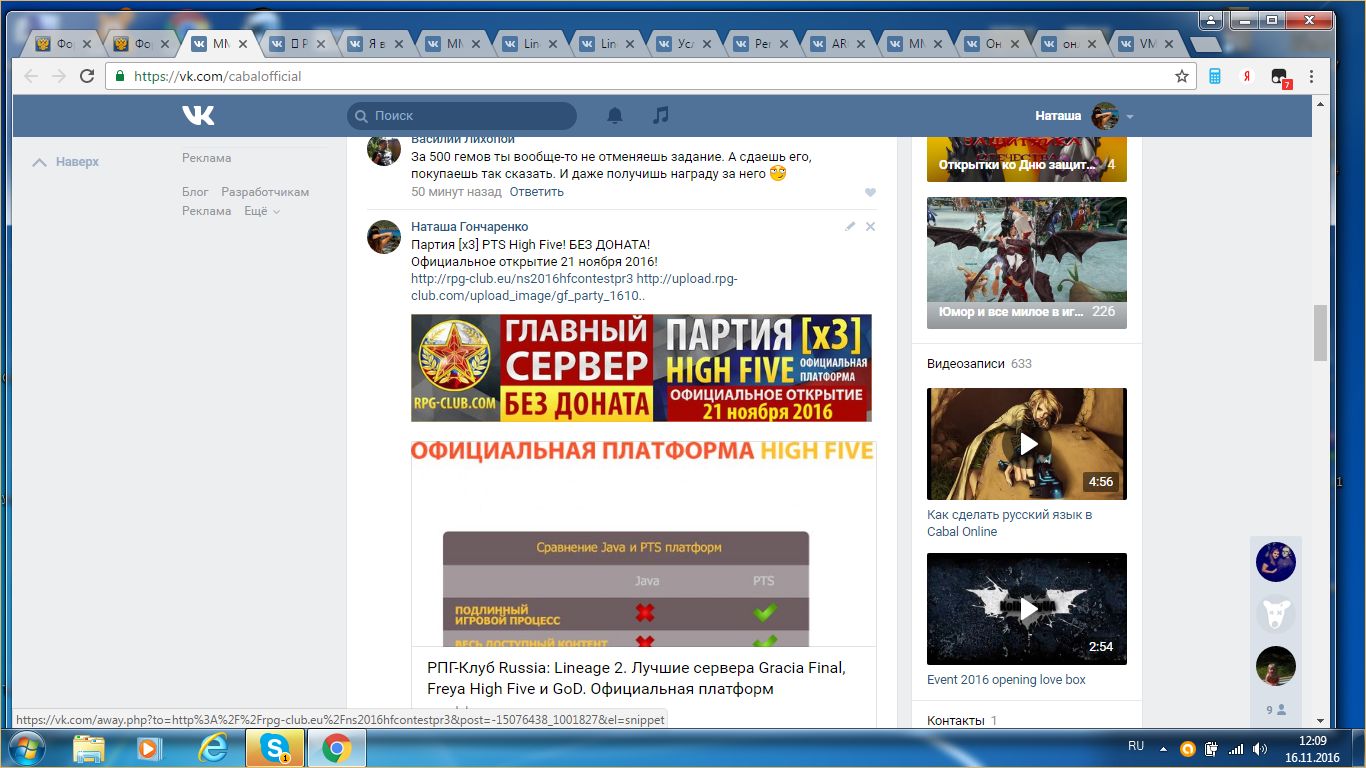Delete Наташа Гончаренко's post with the X icon

870,227
